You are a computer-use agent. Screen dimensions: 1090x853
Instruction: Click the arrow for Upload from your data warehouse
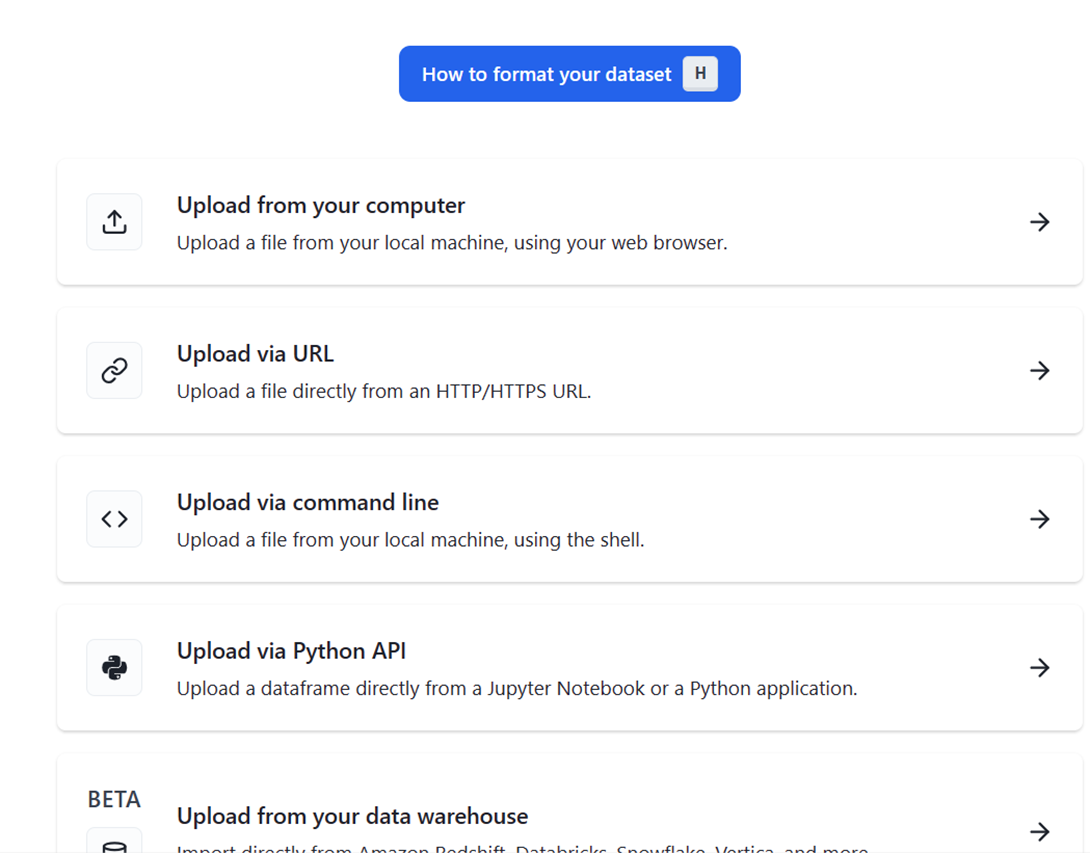coord(1039,831)
